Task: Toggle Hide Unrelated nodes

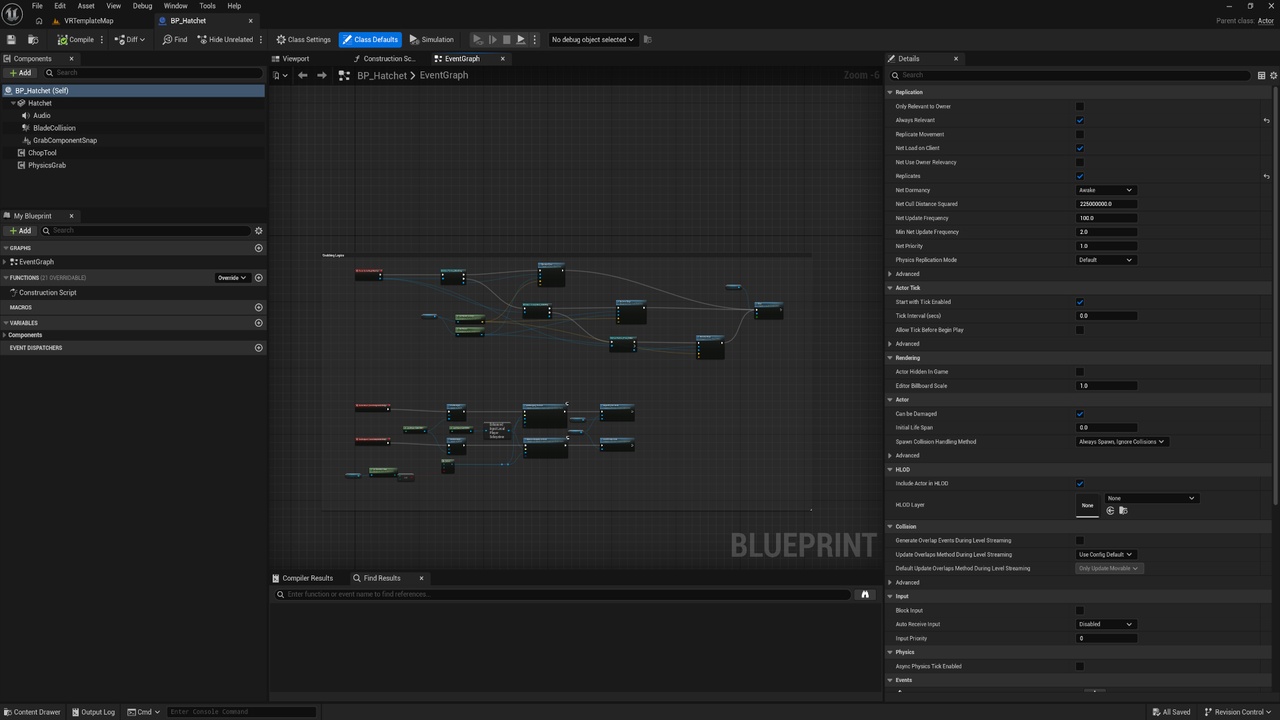Action: click(225, 40)
